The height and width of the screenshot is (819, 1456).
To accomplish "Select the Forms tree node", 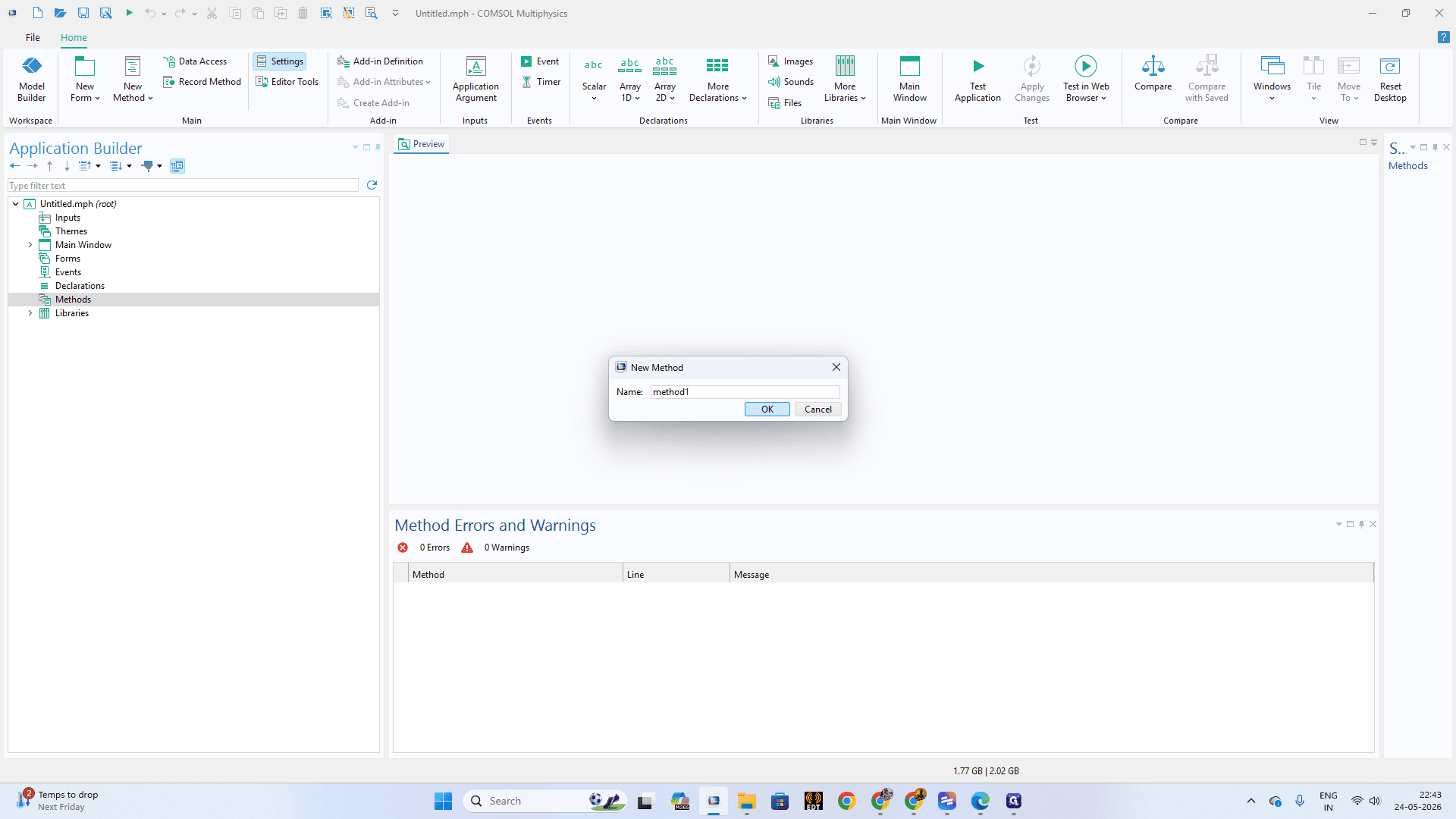I will tap(67, 259).
